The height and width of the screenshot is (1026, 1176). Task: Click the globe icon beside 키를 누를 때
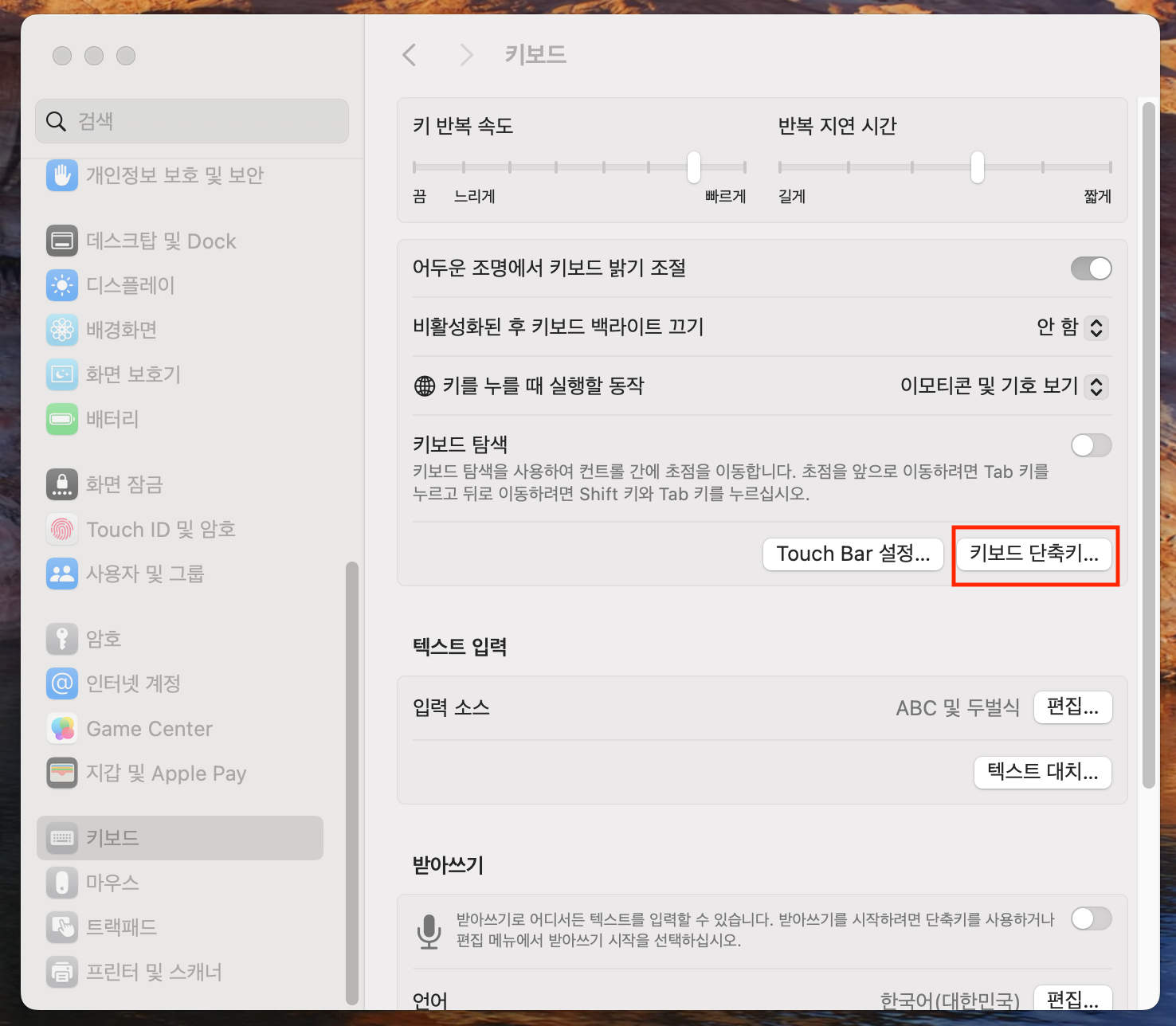(425, 386)
